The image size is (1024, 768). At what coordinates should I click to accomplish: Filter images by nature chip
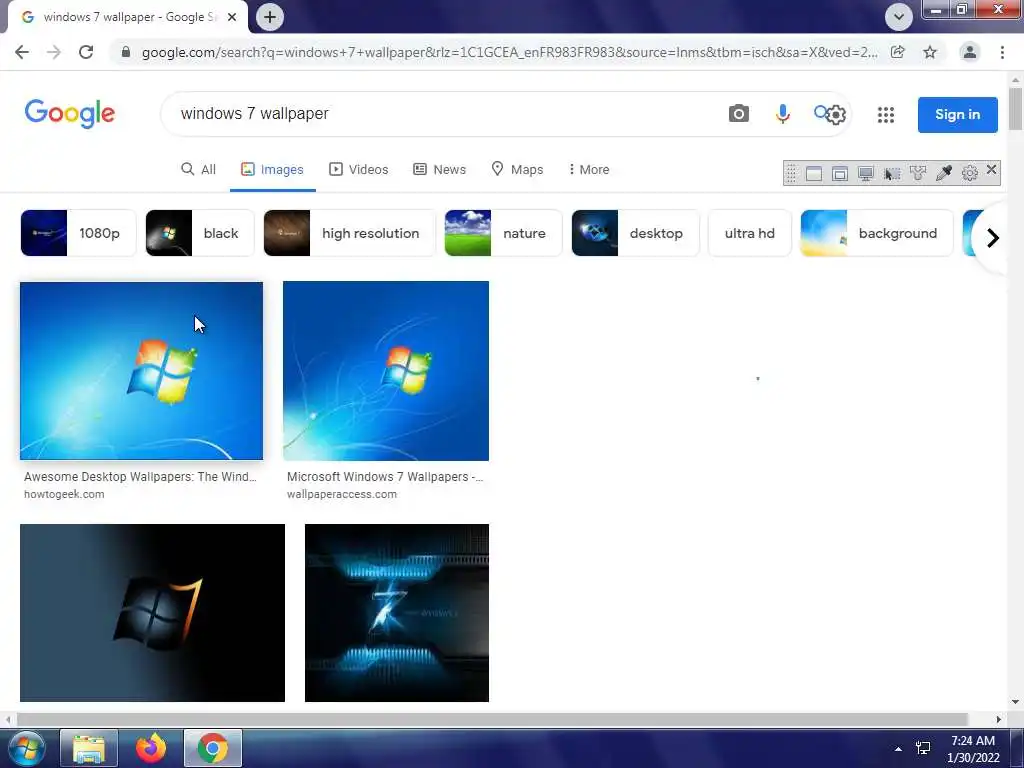pyautogui.click(x=503, y=233)
